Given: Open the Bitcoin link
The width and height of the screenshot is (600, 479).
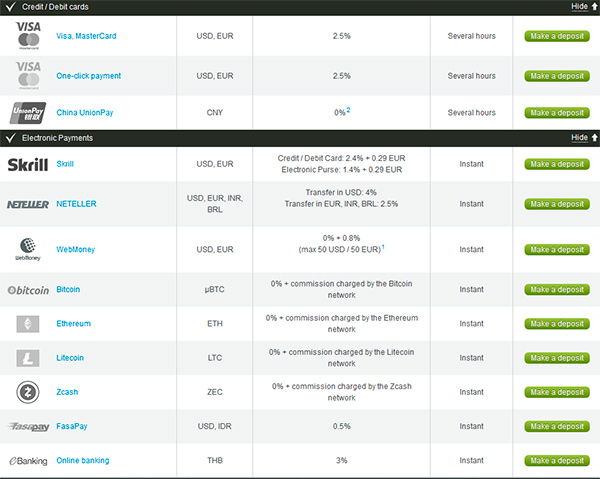Looking at the screenshot, I should (x=68, y=289).
